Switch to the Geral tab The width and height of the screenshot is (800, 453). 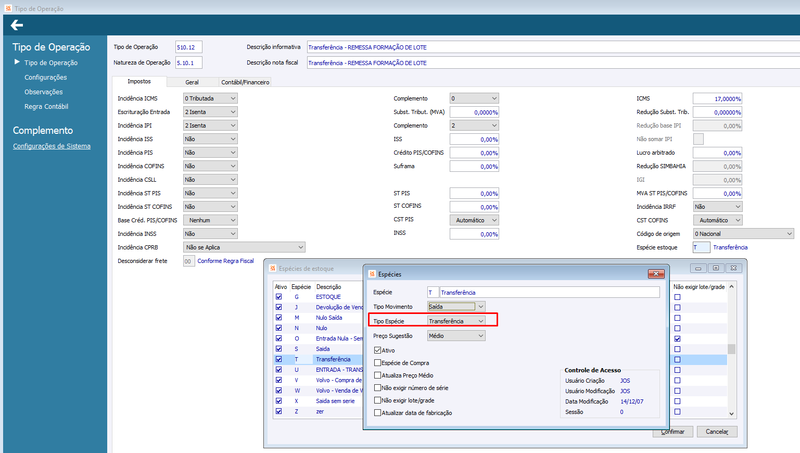point(191,82)
